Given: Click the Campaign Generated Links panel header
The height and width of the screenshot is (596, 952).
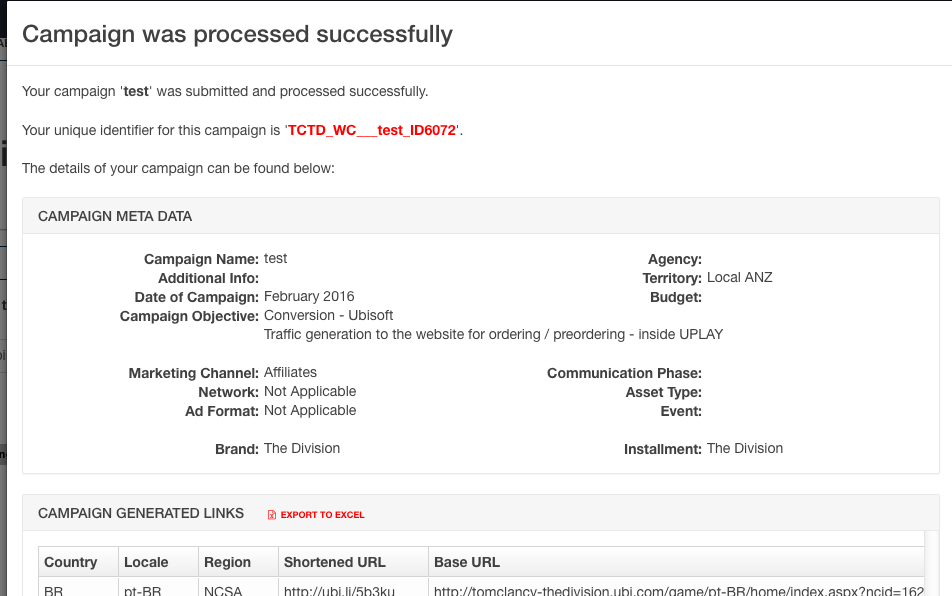Looking at the screenshot, I should click(x=141, y=513).
